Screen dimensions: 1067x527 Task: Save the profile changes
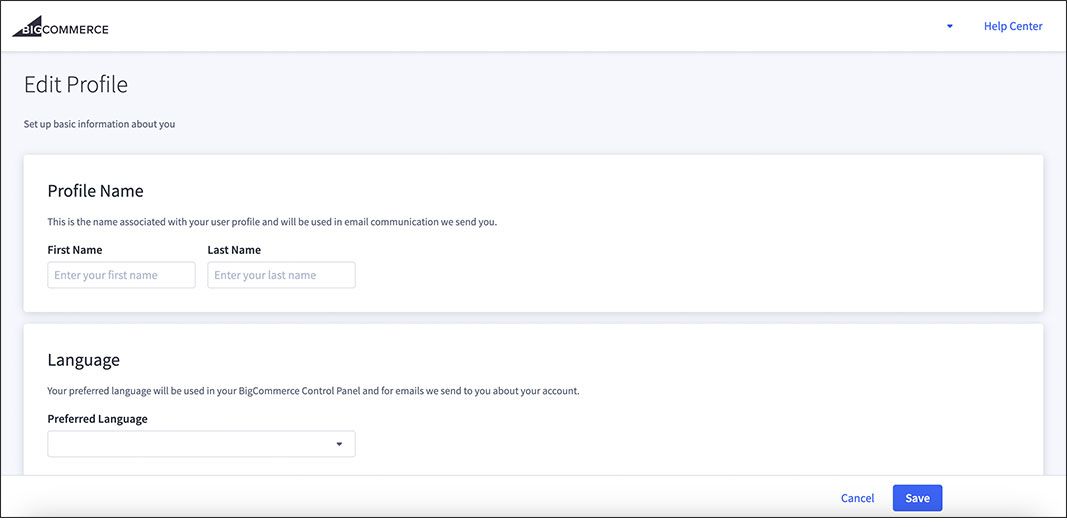(x=916, y=498)
